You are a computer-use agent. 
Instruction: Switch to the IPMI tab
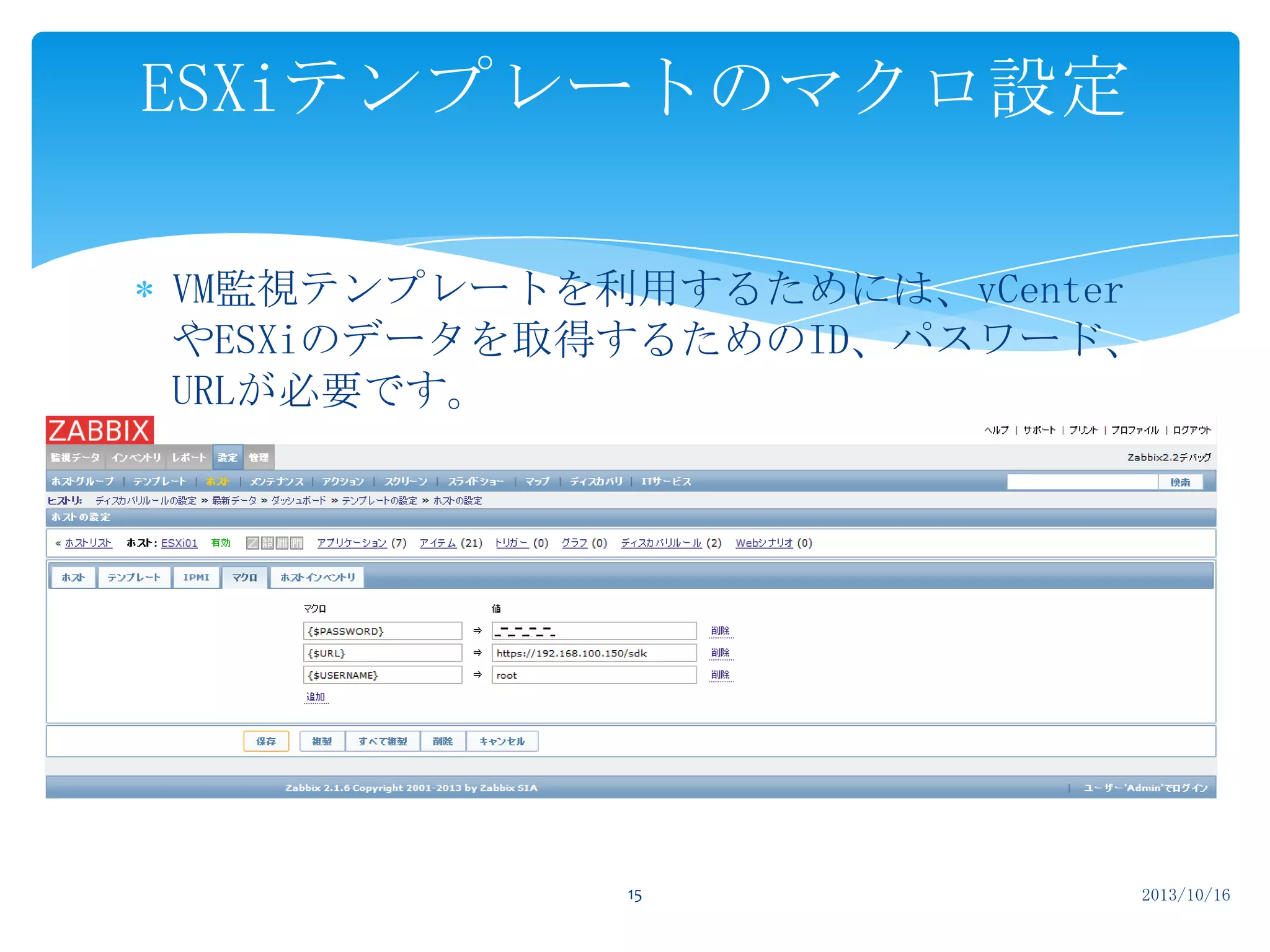pos(196,578)
